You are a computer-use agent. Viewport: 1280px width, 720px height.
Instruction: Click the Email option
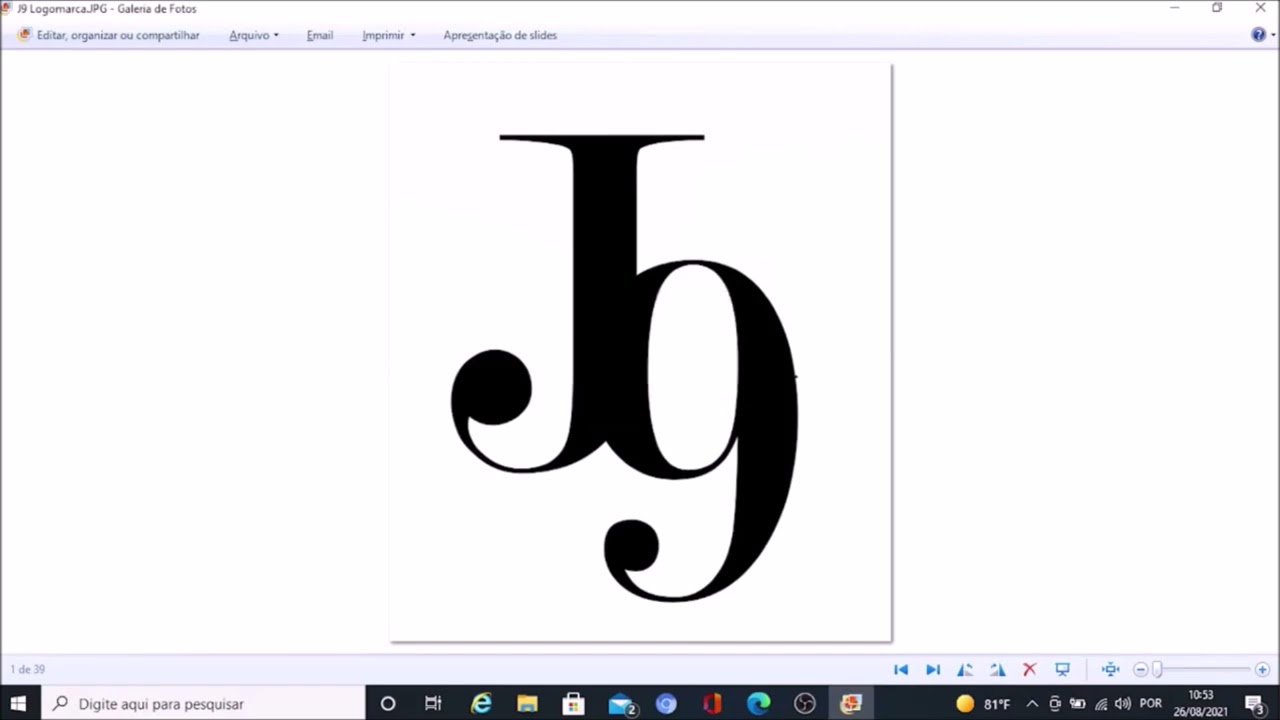(320, 35)
